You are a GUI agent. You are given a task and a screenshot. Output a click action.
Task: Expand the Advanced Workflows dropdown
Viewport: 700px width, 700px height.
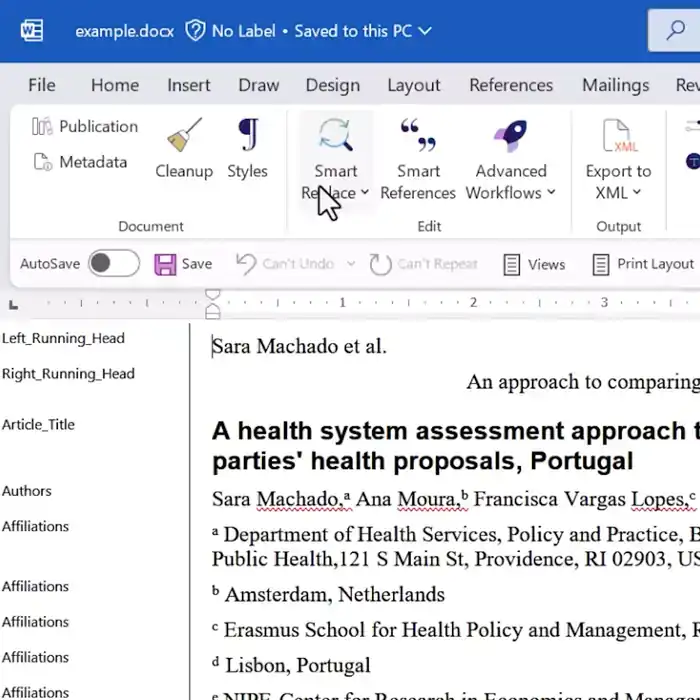tap(551, 193)
